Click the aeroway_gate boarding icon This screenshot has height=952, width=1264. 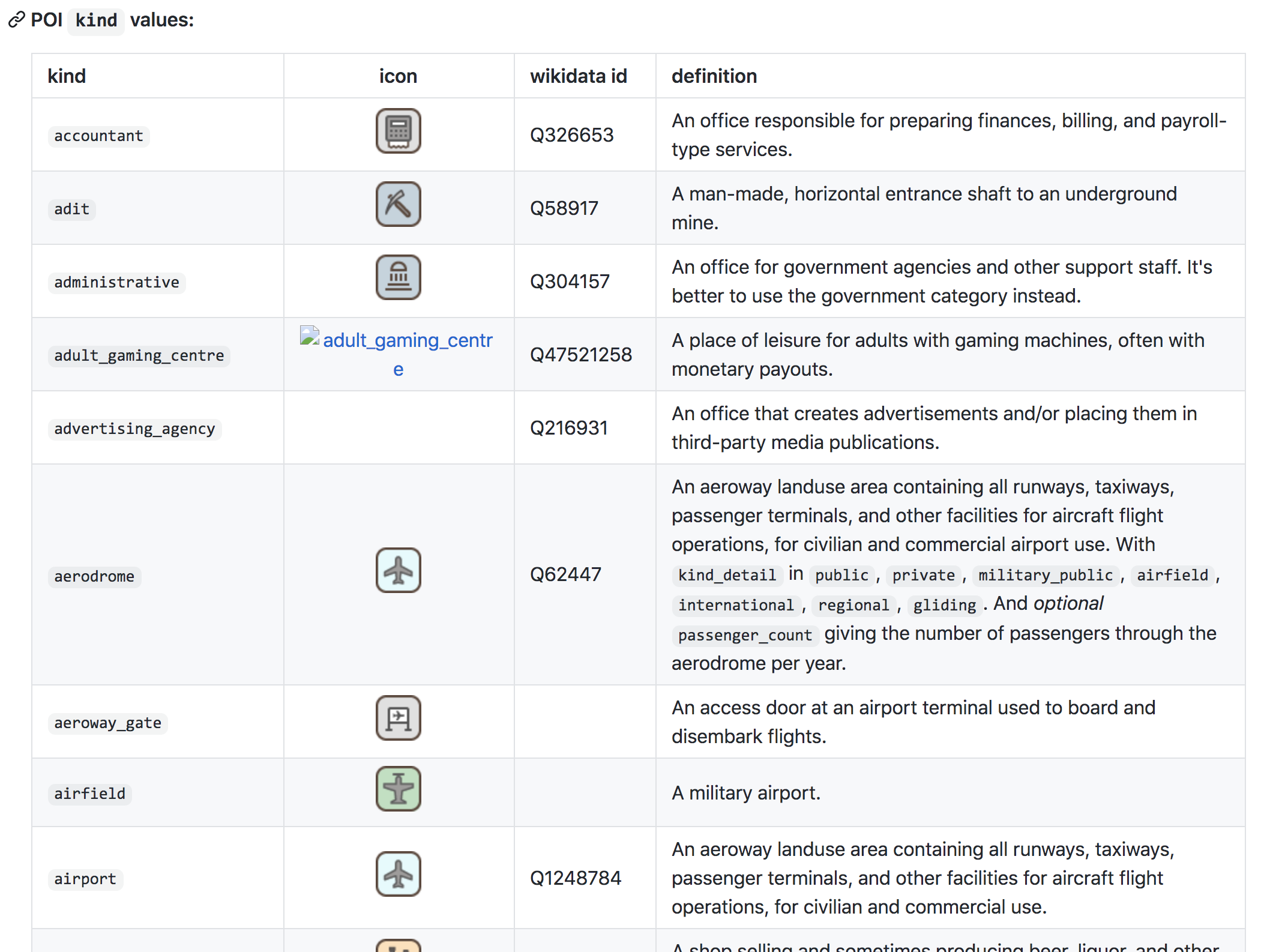pos(398,718)
